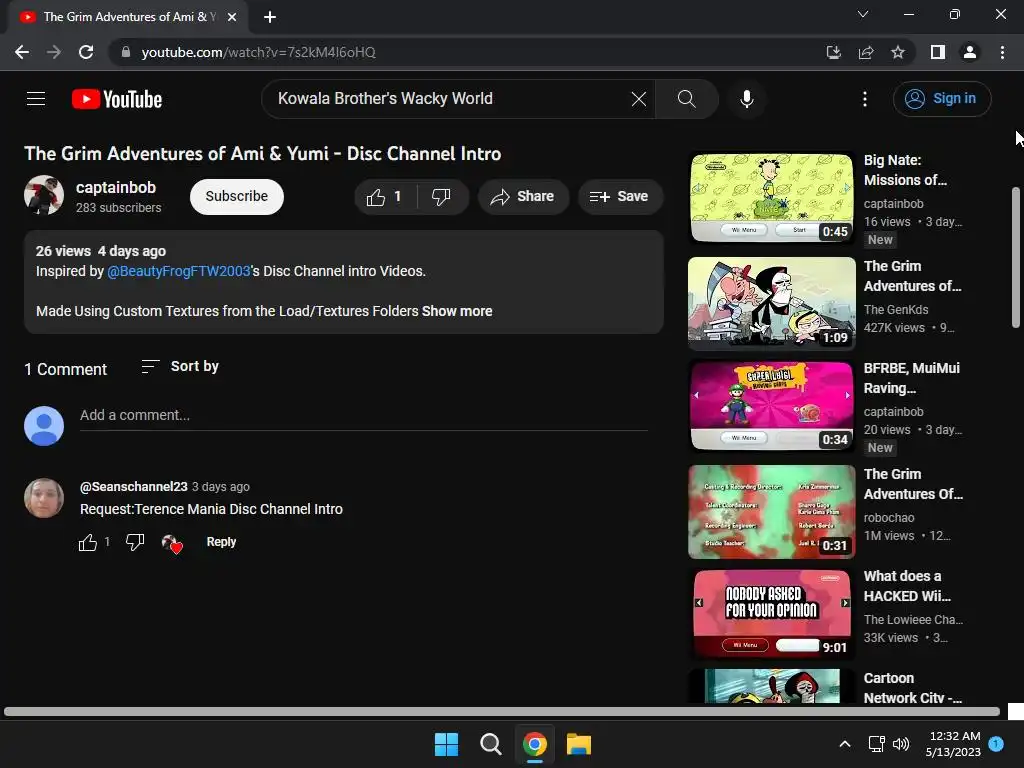Dislike the video
Viewport: 1024px width, 768px height.
pyautogui.click(x=442, y=197)
